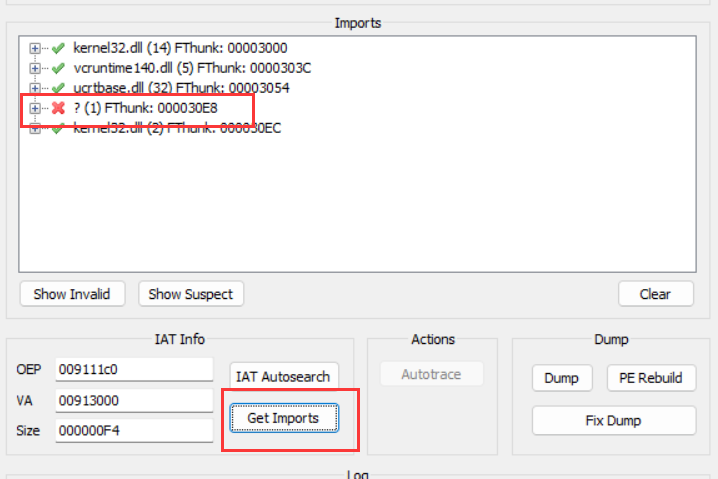Start PE Rebuild

tap(650, 378)
